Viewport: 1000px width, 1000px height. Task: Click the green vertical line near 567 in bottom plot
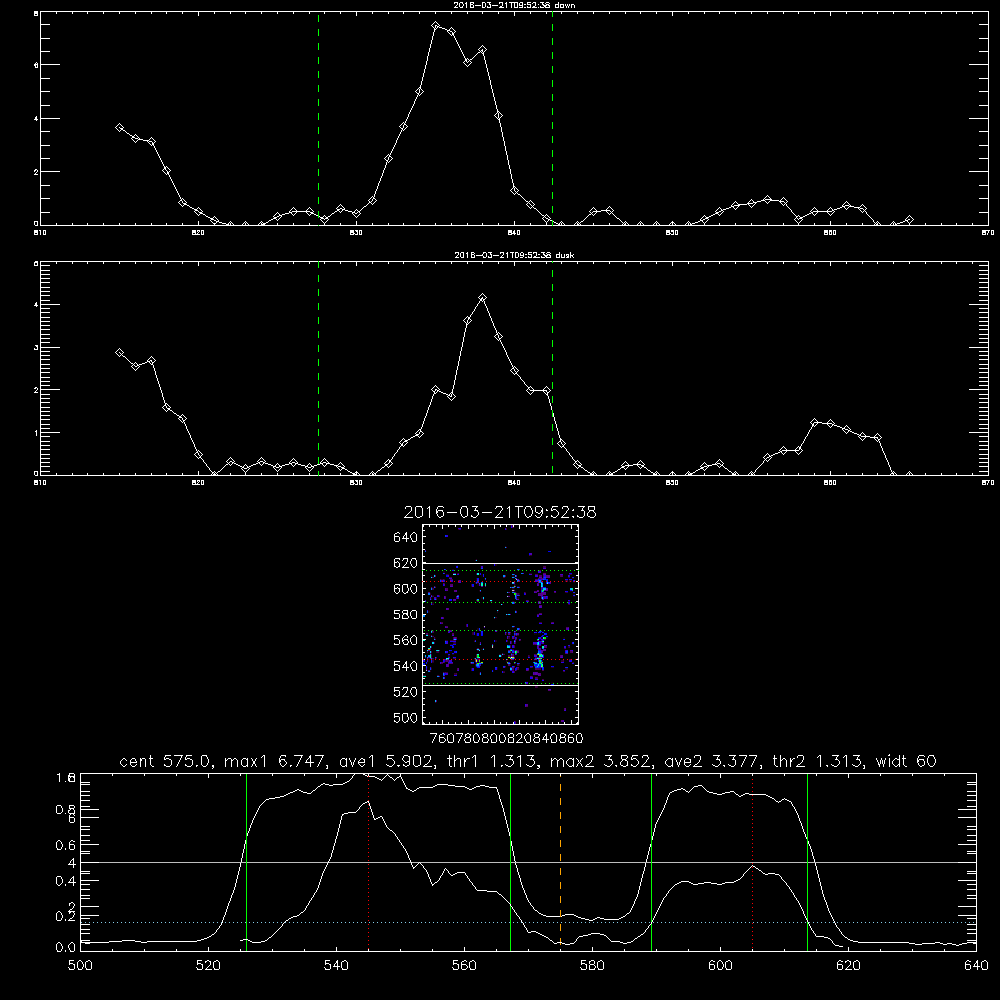pyautogui.click(x=510, y=861)
